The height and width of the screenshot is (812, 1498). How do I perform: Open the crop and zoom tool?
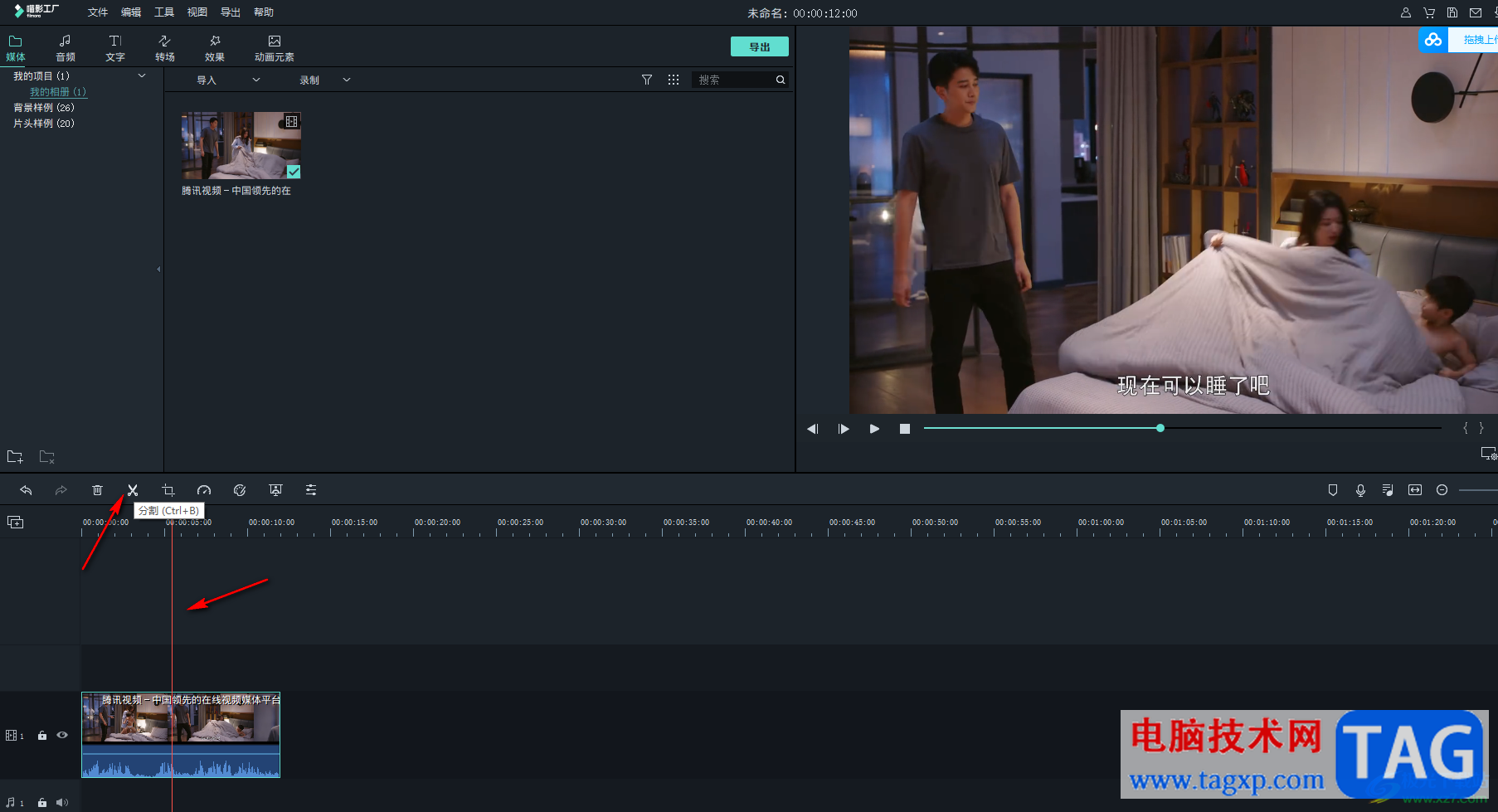pos(168,490)
